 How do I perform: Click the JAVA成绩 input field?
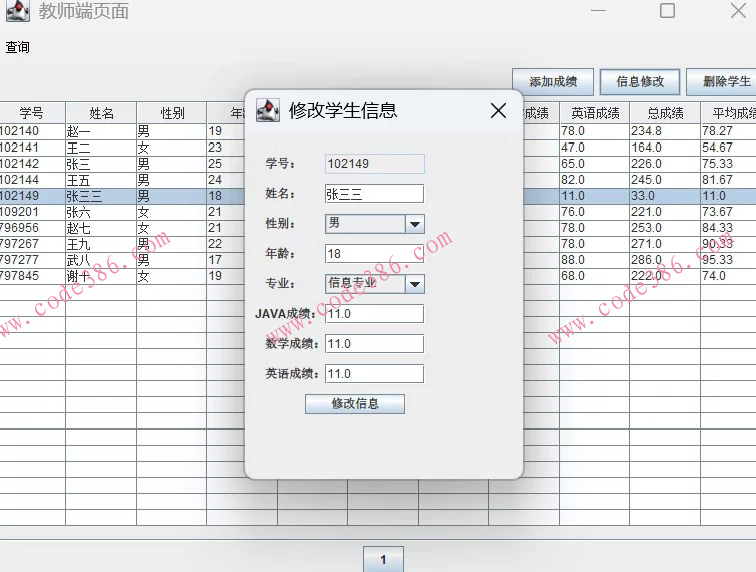point(375,313)
